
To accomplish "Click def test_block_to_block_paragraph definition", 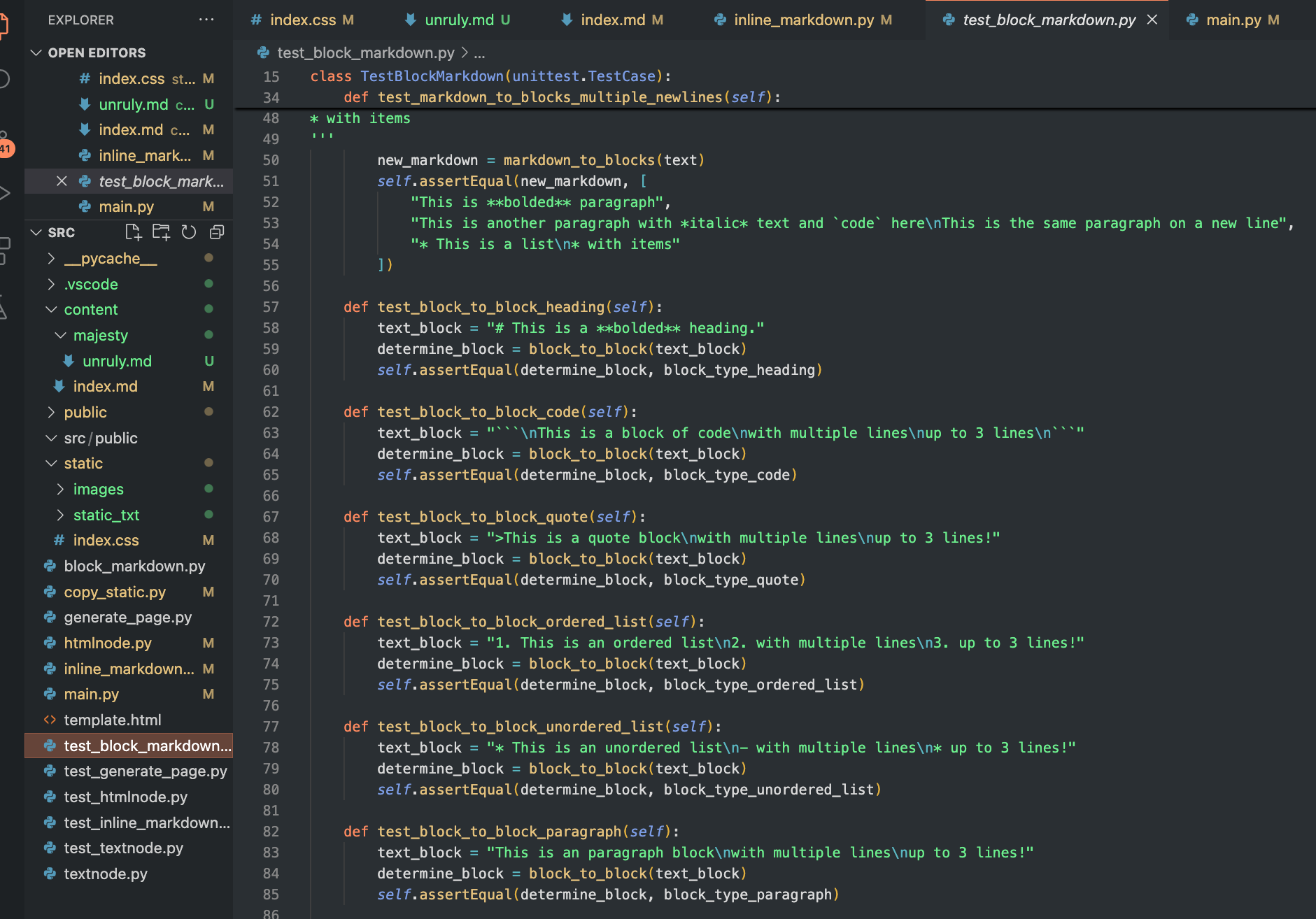I will point(511,832).
